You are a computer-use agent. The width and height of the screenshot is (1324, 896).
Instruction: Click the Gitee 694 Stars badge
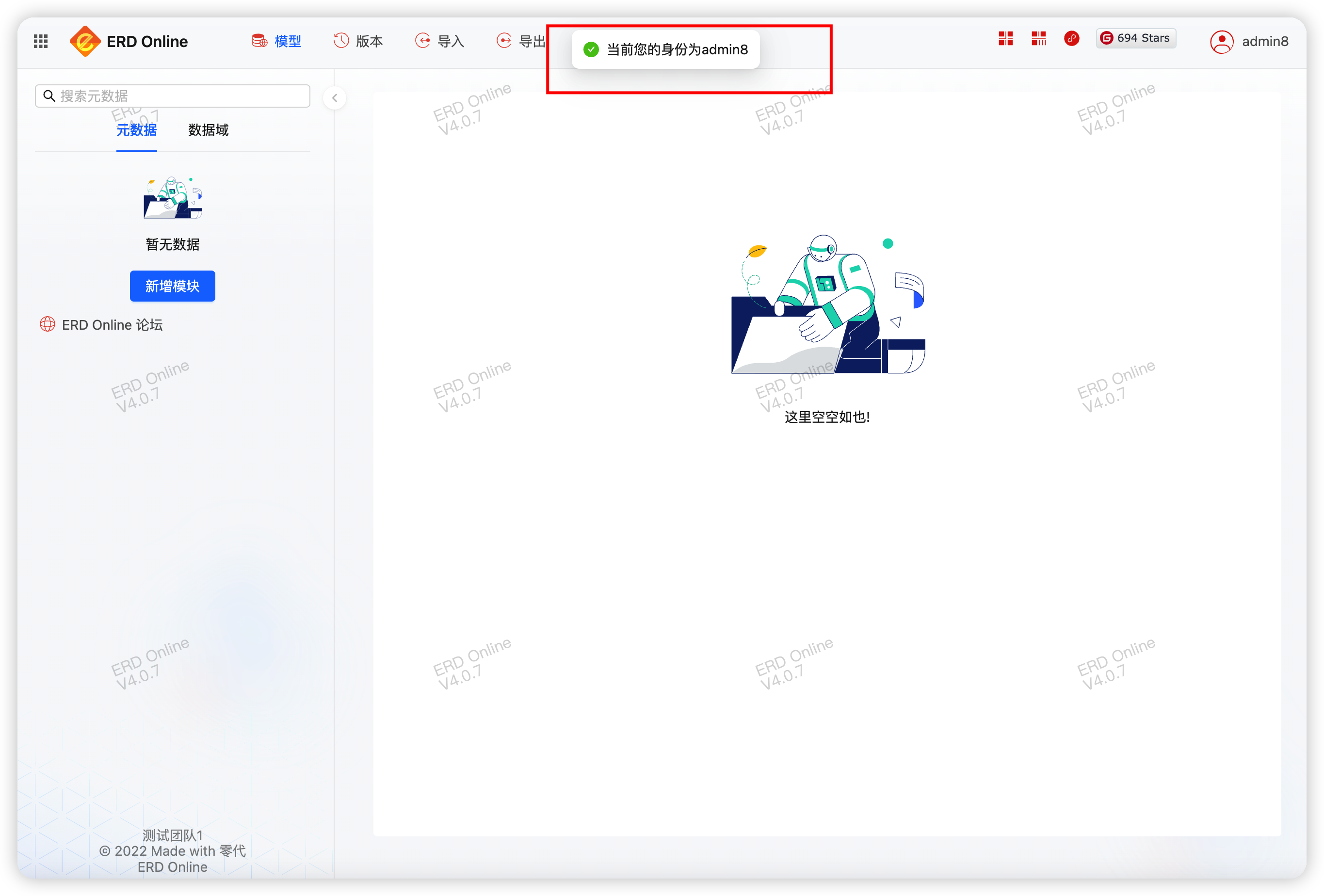coord(1135,38)
